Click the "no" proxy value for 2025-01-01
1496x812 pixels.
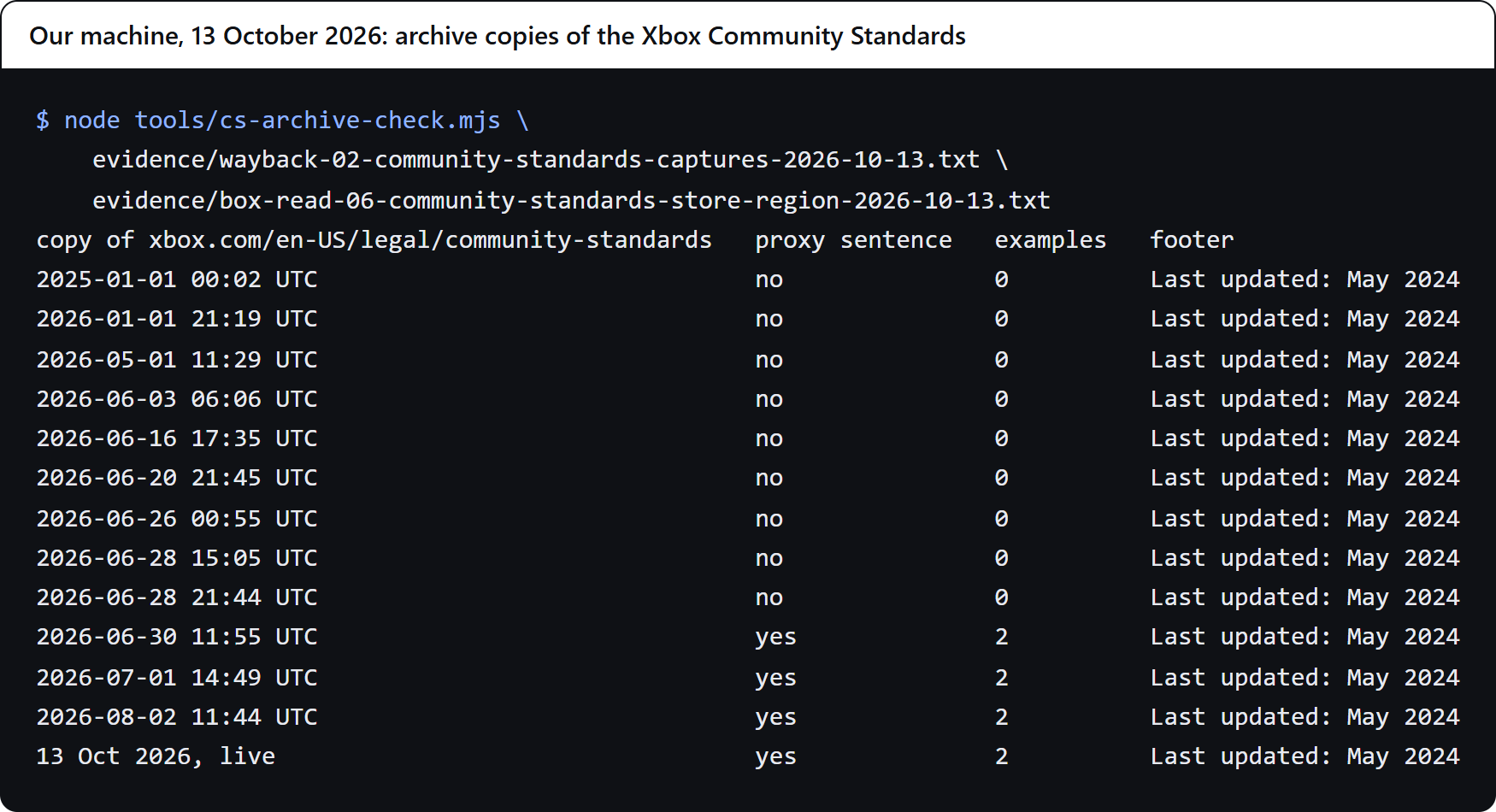tap(769, 279)
